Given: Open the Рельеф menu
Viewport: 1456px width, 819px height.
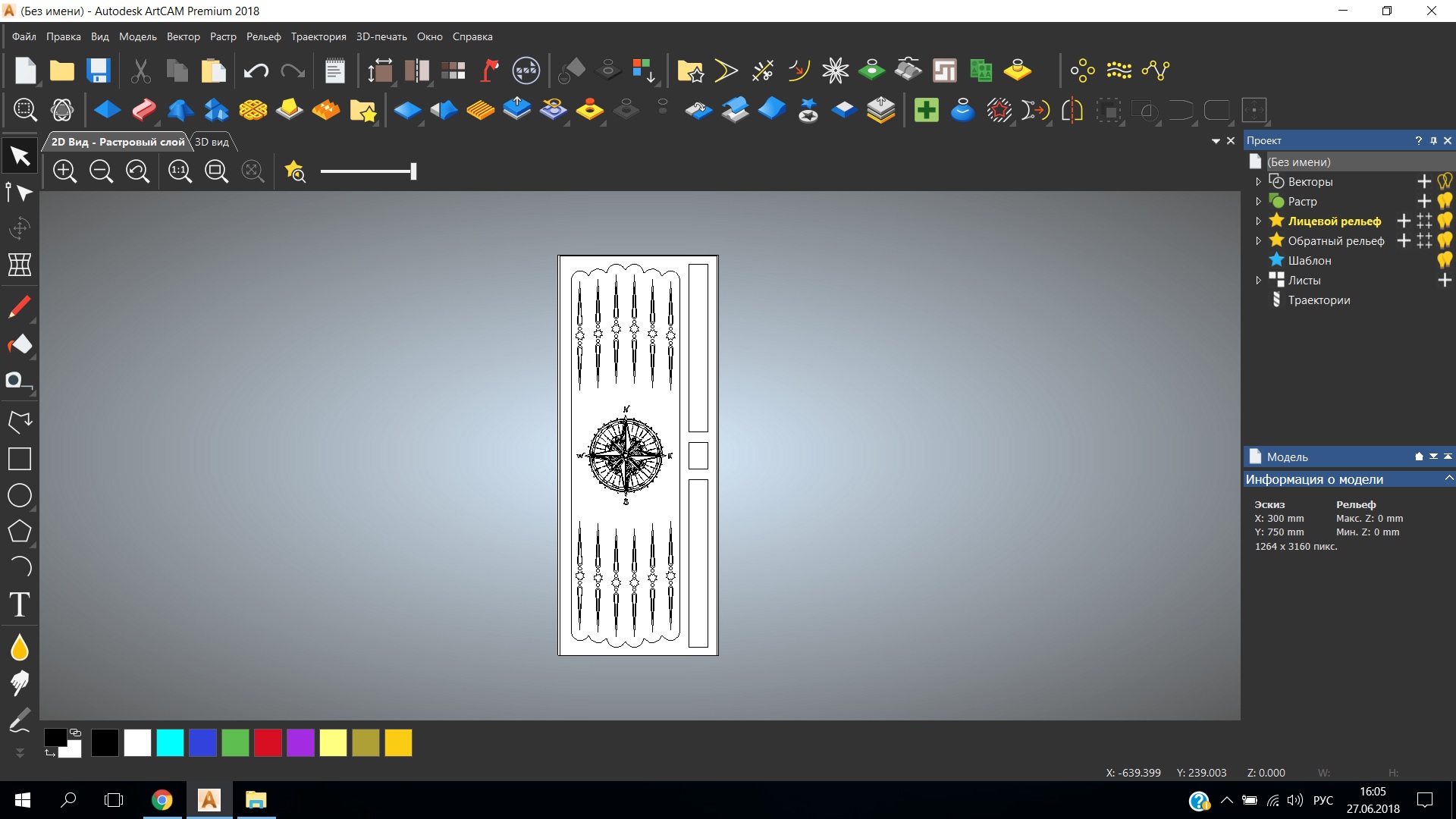Looking at the screenshot, I should [x=263, y=36].
